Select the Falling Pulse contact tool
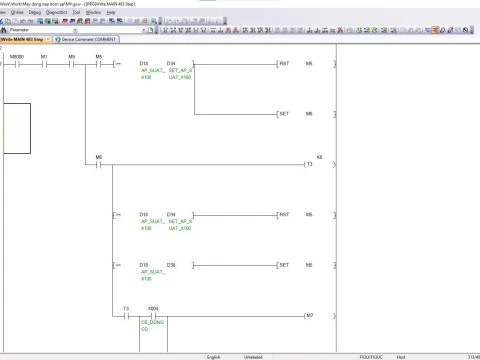Screen dimensions: 480x360 [x=253, y=30]
